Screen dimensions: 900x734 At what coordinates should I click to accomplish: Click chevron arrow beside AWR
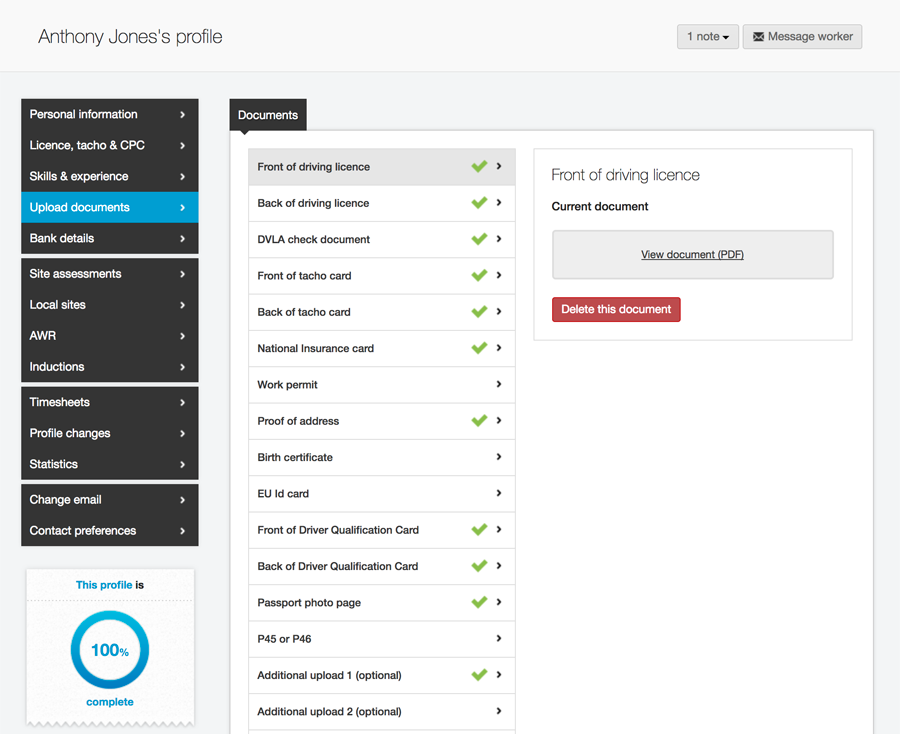click(x=183, y=336)
